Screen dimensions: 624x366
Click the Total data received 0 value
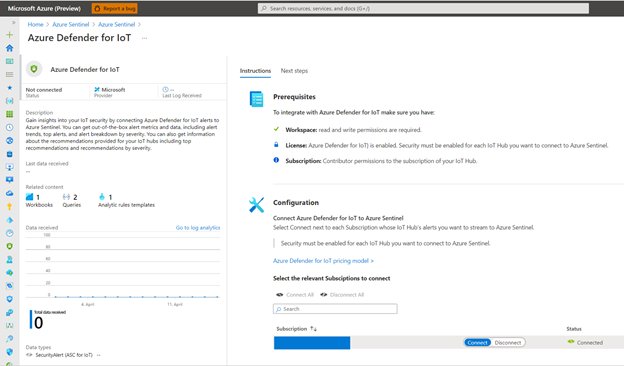point(39,323)
